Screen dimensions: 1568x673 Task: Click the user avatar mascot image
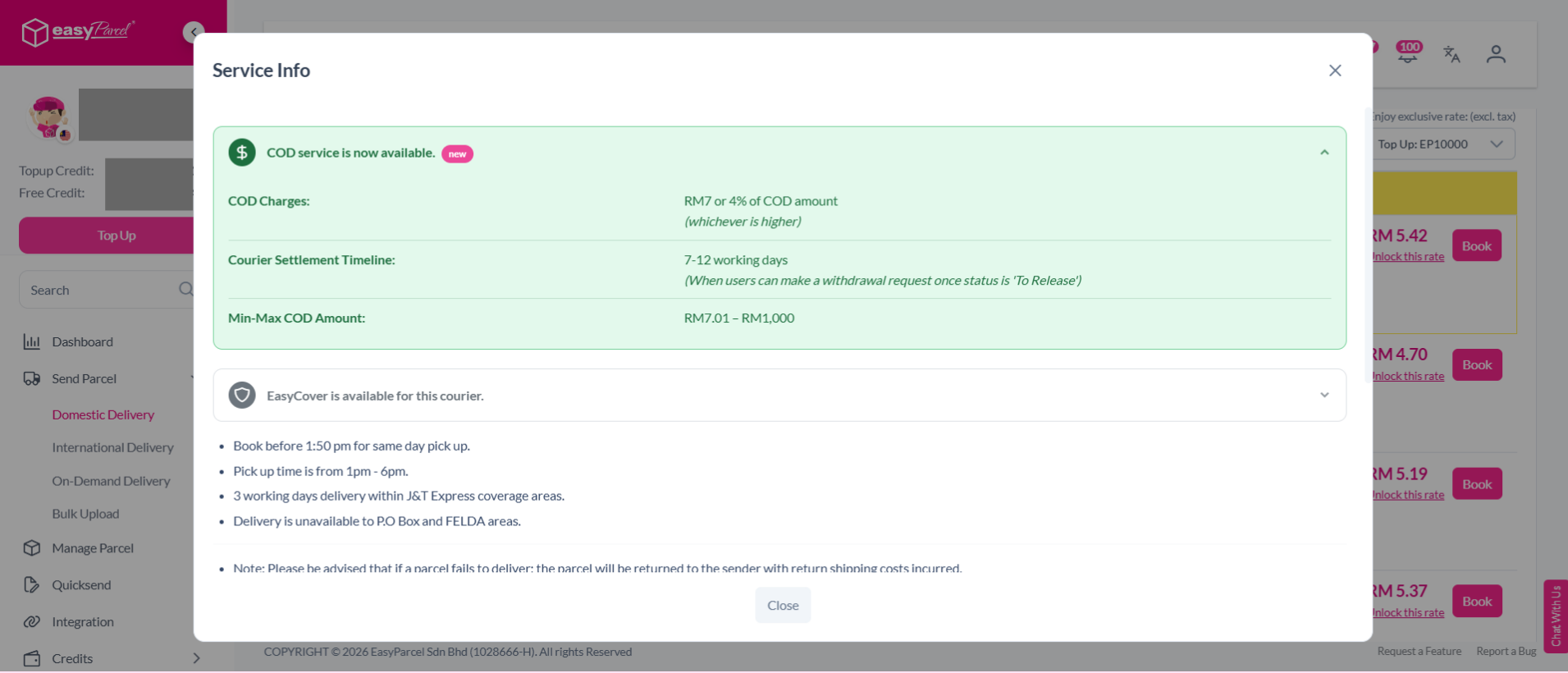coord(49,117)
